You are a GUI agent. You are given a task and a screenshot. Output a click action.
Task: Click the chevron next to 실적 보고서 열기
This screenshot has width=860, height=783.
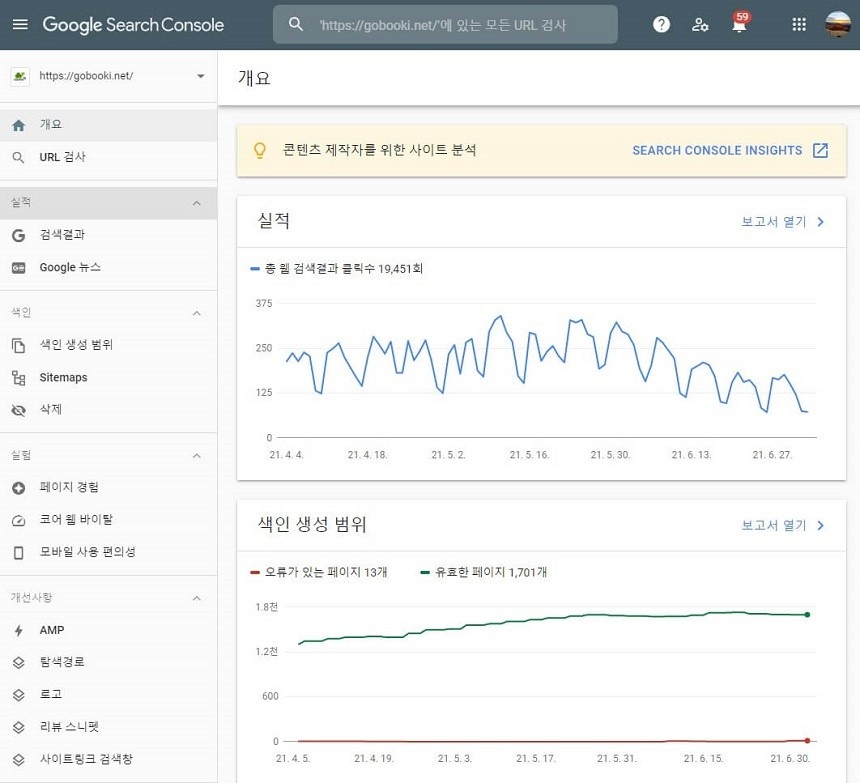tap(821, 222)
